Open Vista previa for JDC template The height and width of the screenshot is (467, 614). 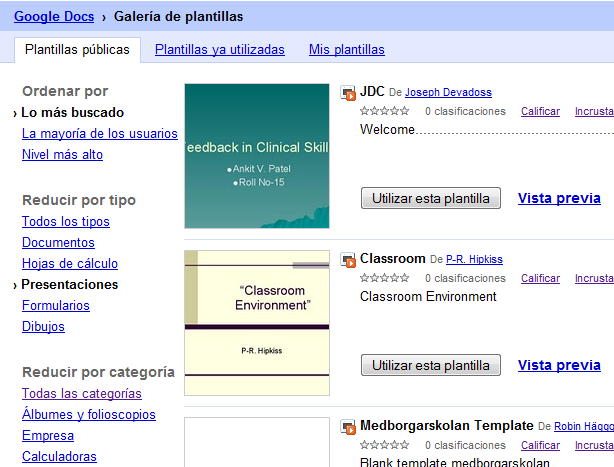(x=559, y=198)
